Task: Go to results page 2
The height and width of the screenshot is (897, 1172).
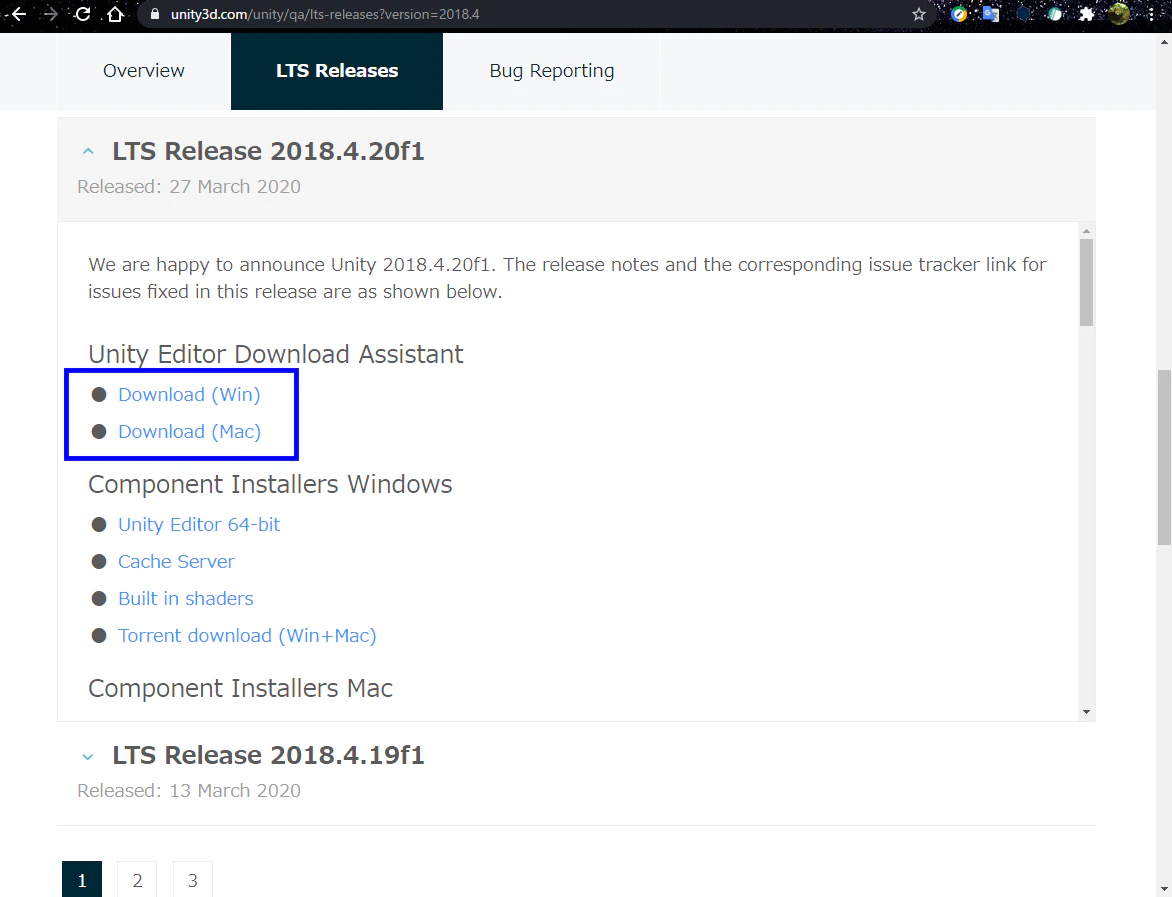Action: pyautogui.click(x=138, y=880)
